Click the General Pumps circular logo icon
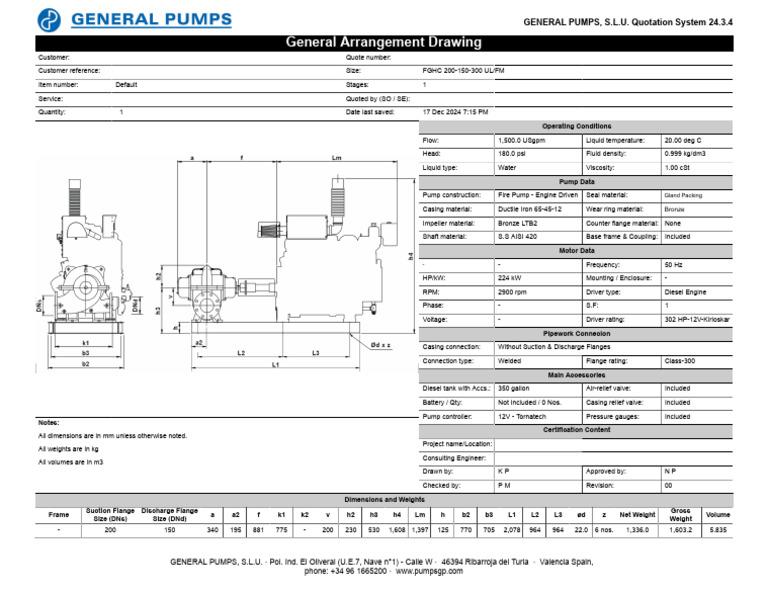 click(x=49, y=20)
